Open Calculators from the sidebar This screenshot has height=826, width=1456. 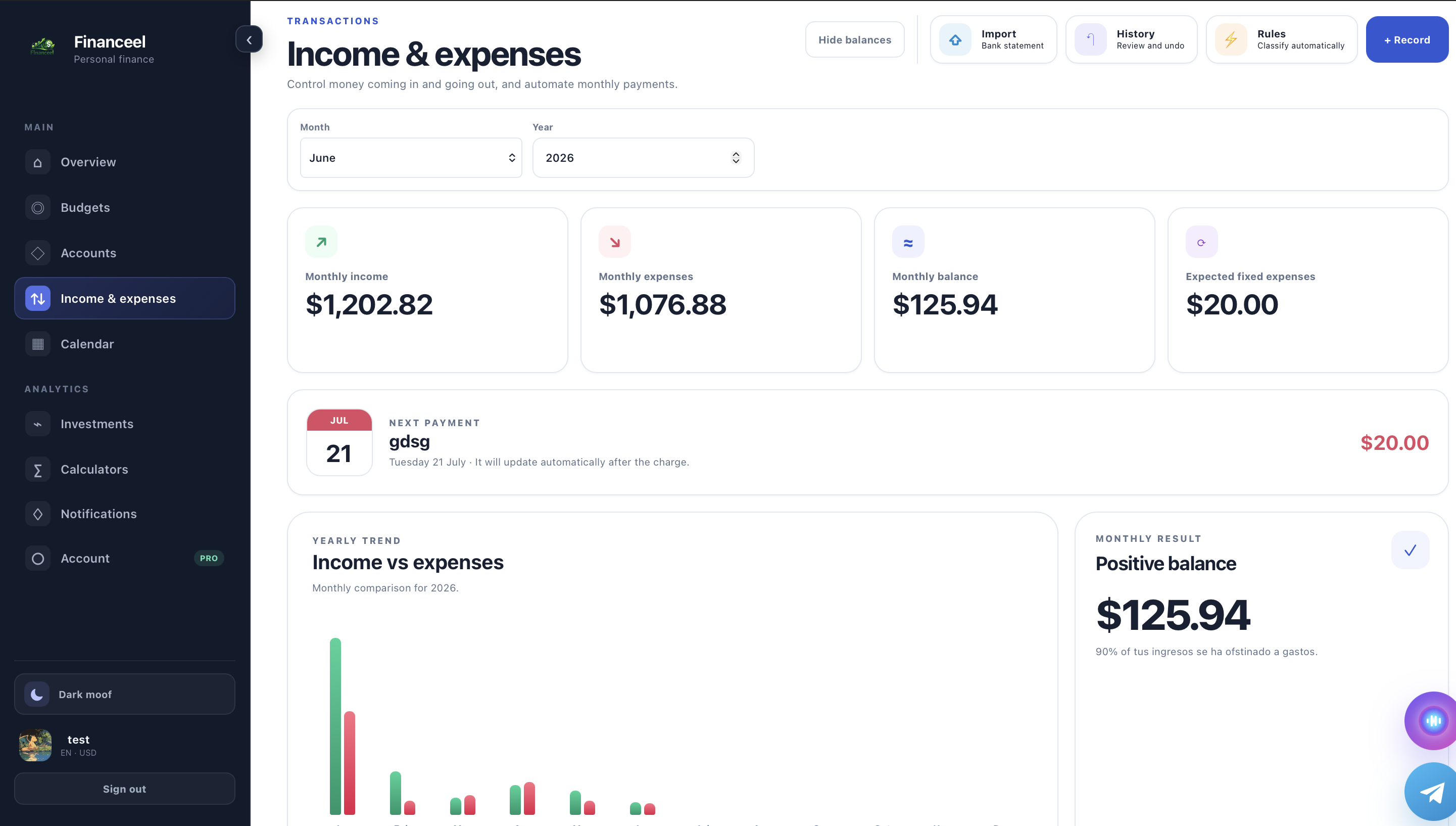[x=125, y=470]
